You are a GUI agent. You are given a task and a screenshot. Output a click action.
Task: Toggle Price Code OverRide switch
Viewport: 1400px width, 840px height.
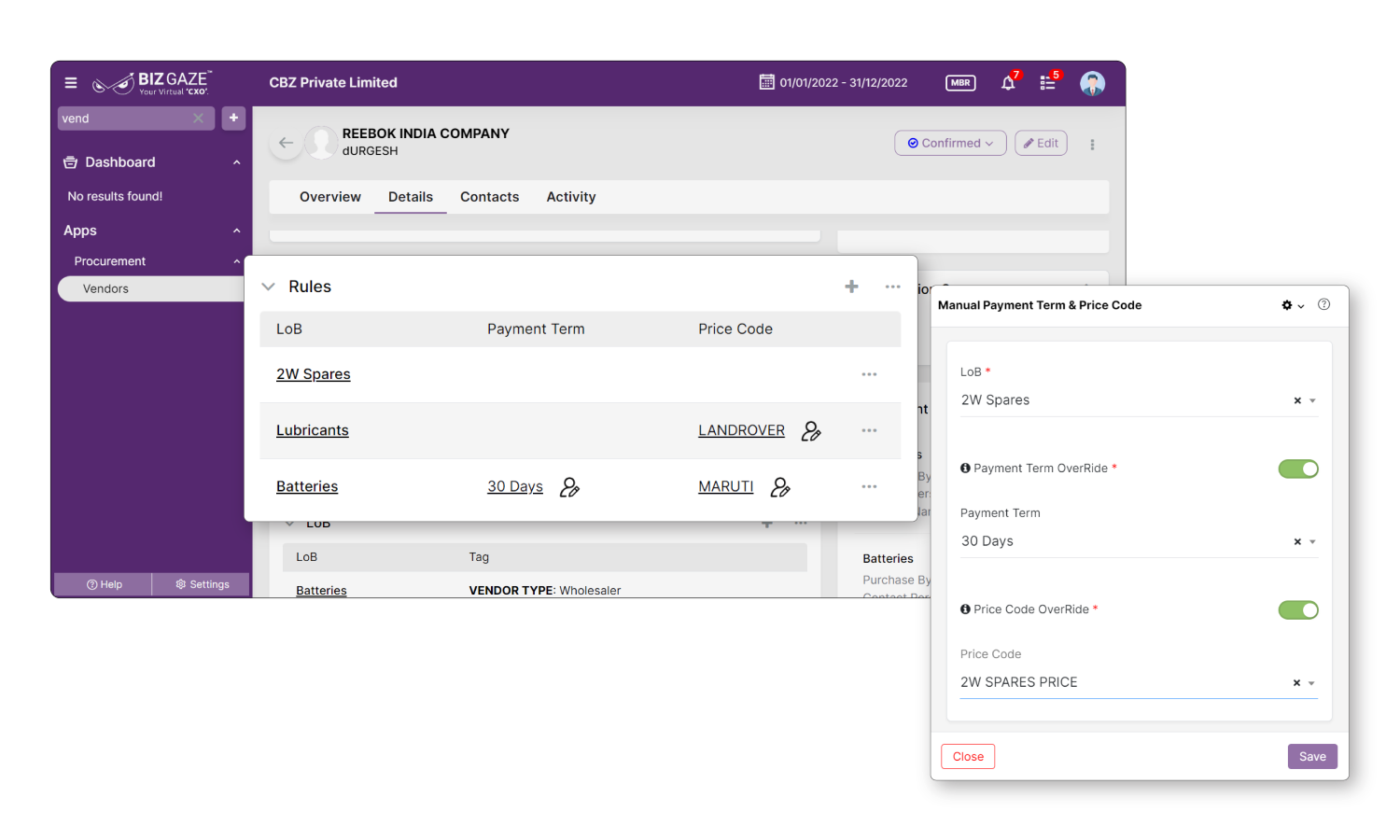click(x=1298, y=610)
